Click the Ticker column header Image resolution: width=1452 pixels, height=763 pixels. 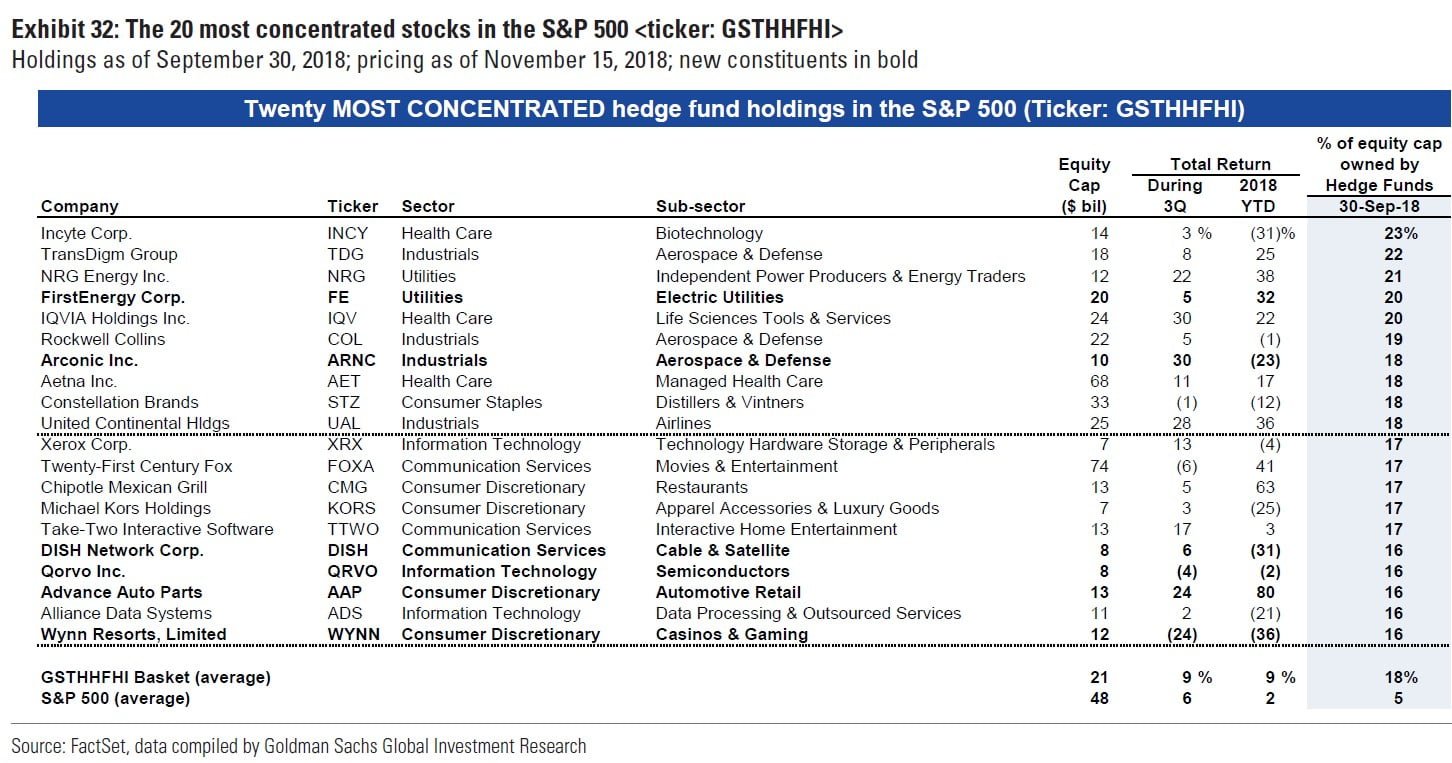tap(353, 206)
